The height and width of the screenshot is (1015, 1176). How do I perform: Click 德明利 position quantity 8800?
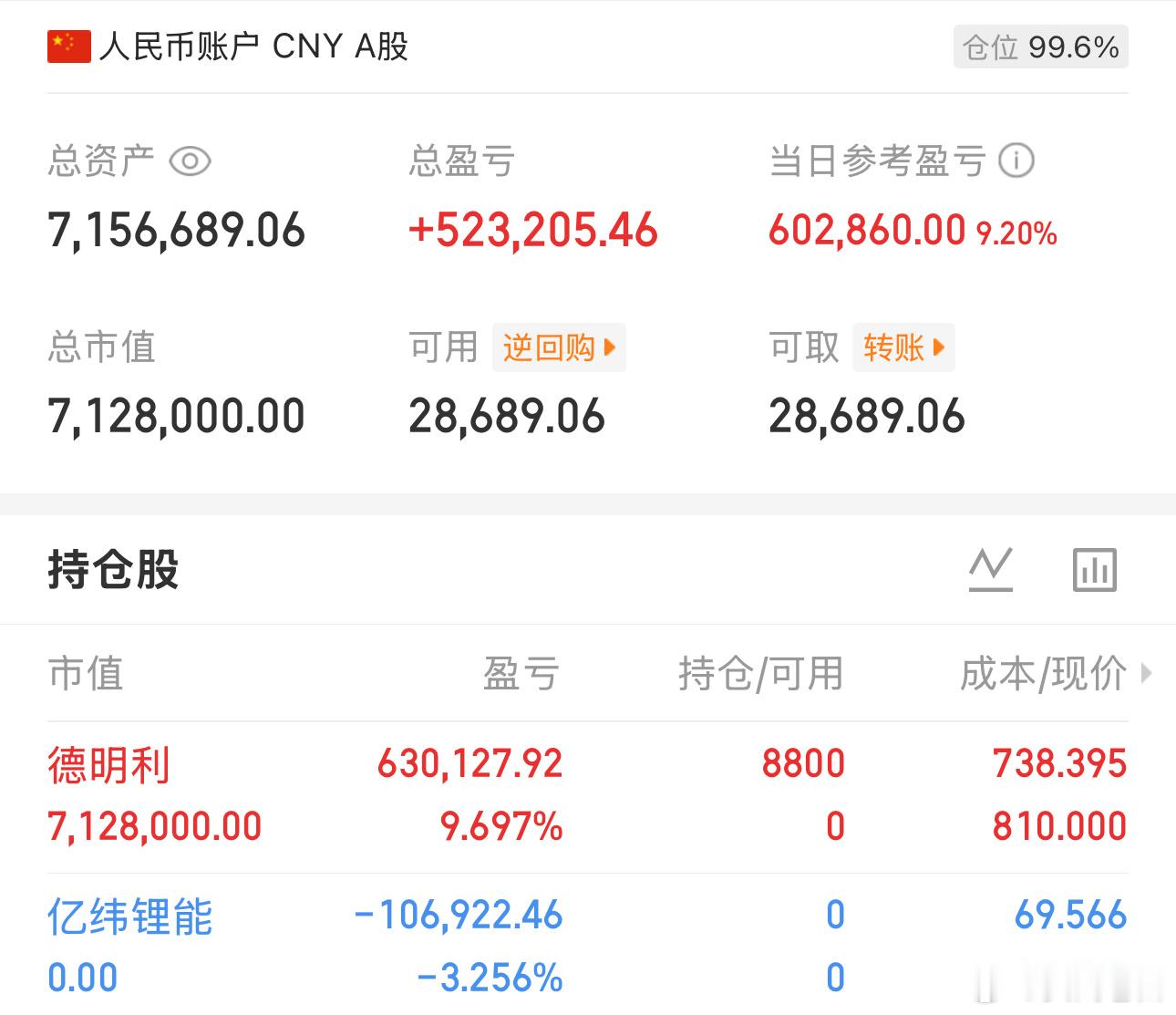(x=803, y=764)
